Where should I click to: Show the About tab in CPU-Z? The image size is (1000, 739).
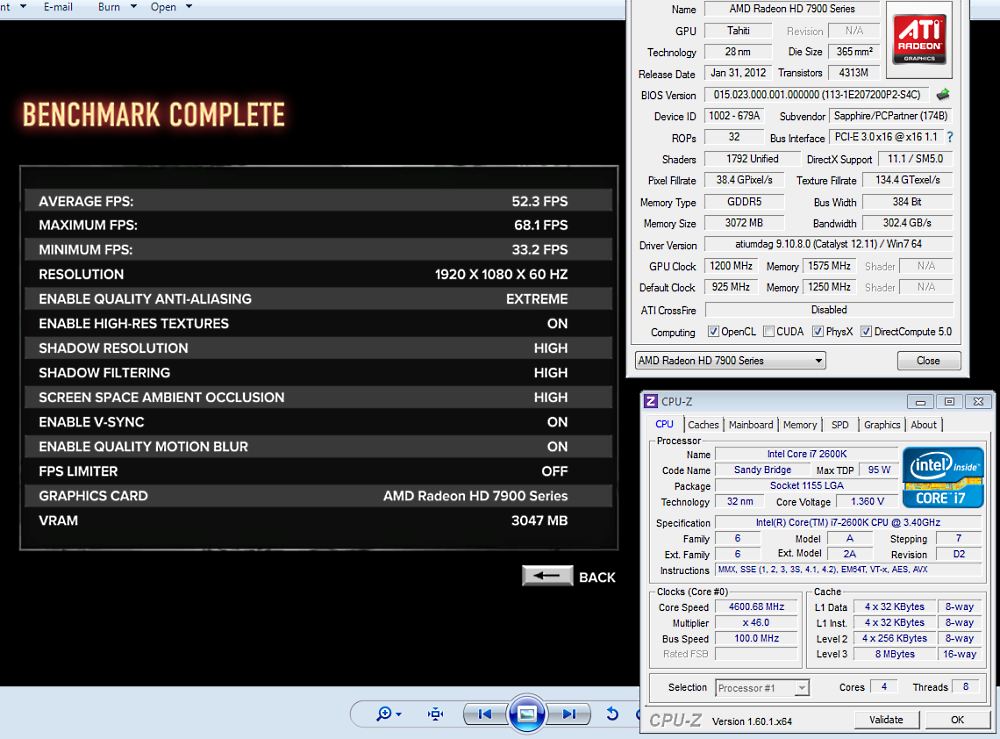923,425
